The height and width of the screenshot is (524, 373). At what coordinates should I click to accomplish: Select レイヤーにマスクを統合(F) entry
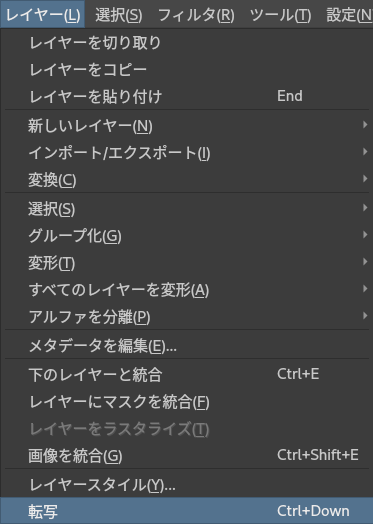point(187,402)
